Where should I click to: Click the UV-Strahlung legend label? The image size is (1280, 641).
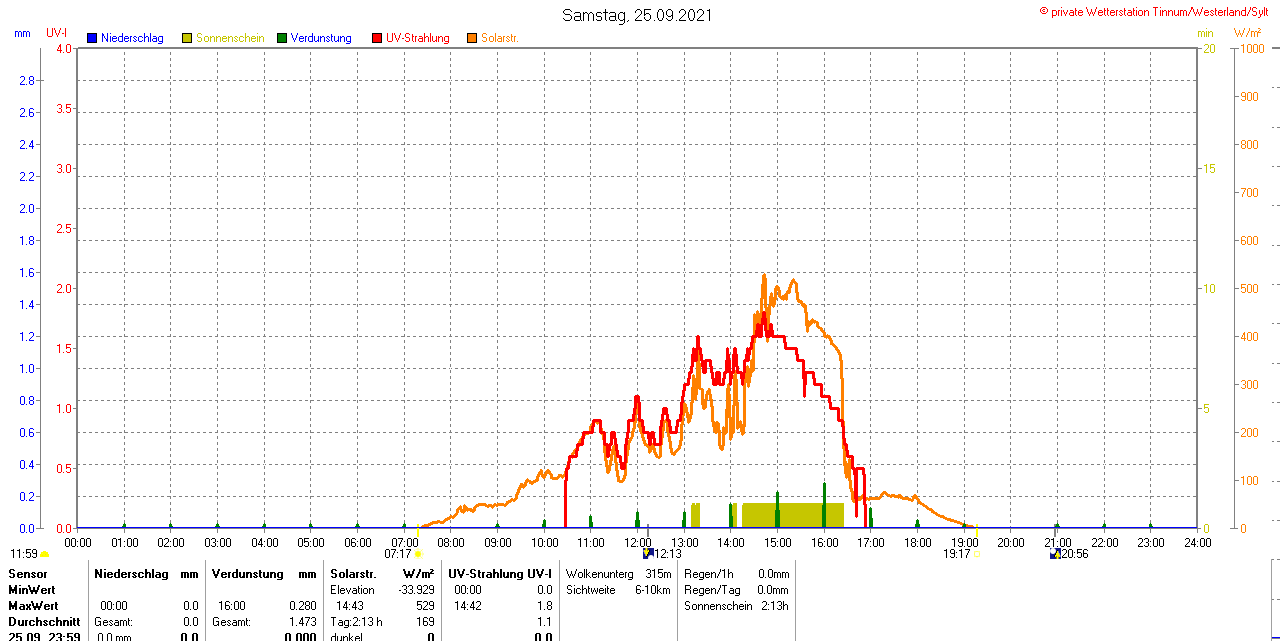418,38
